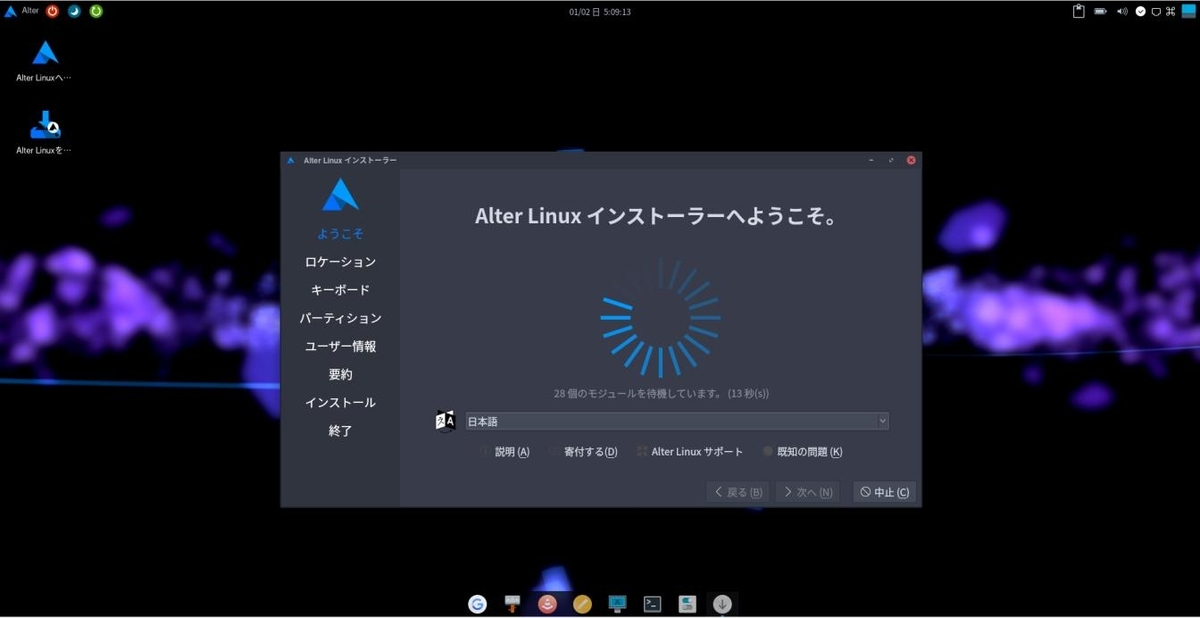1200x618 pixels.
Task: Launch the Google browser icon in the dock
Action: click(x=477, y=604)
